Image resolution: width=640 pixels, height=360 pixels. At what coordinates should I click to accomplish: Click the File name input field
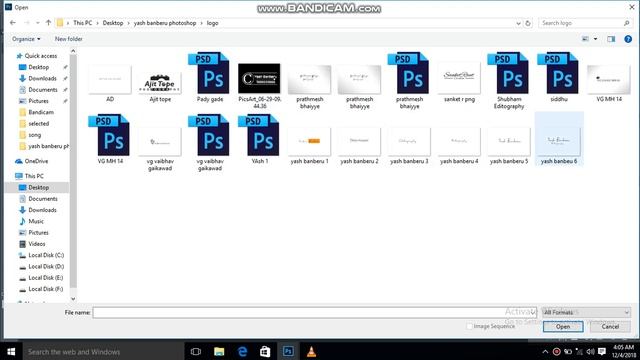(314, 313)
